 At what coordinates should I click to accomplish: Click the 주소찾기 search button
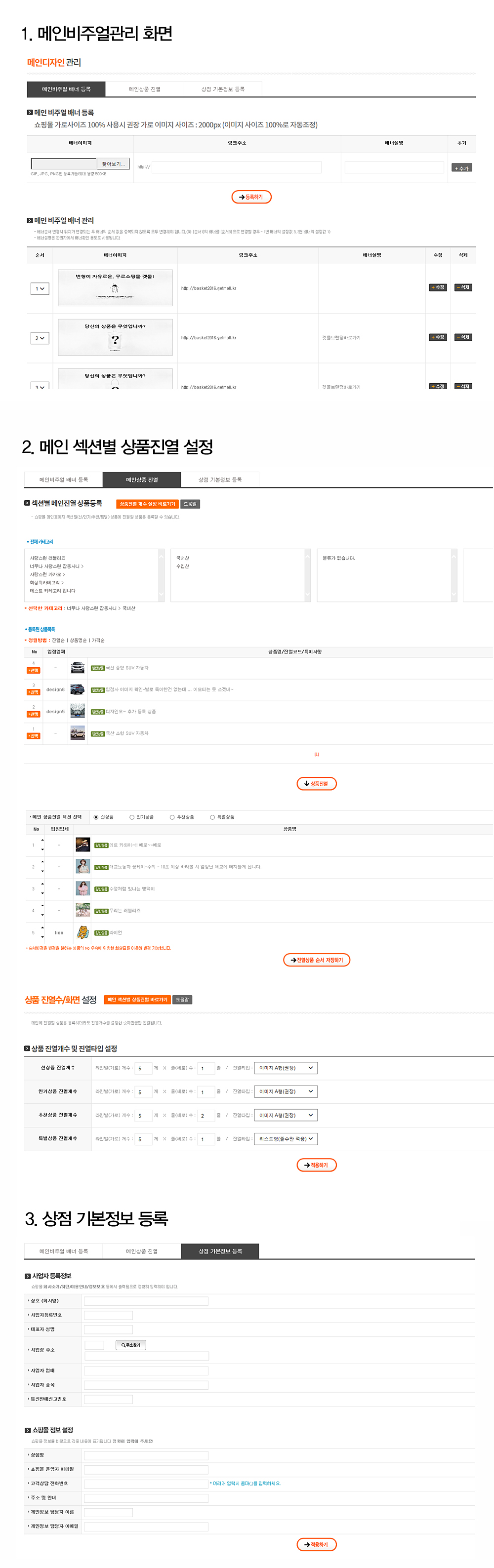(130, 1345)
